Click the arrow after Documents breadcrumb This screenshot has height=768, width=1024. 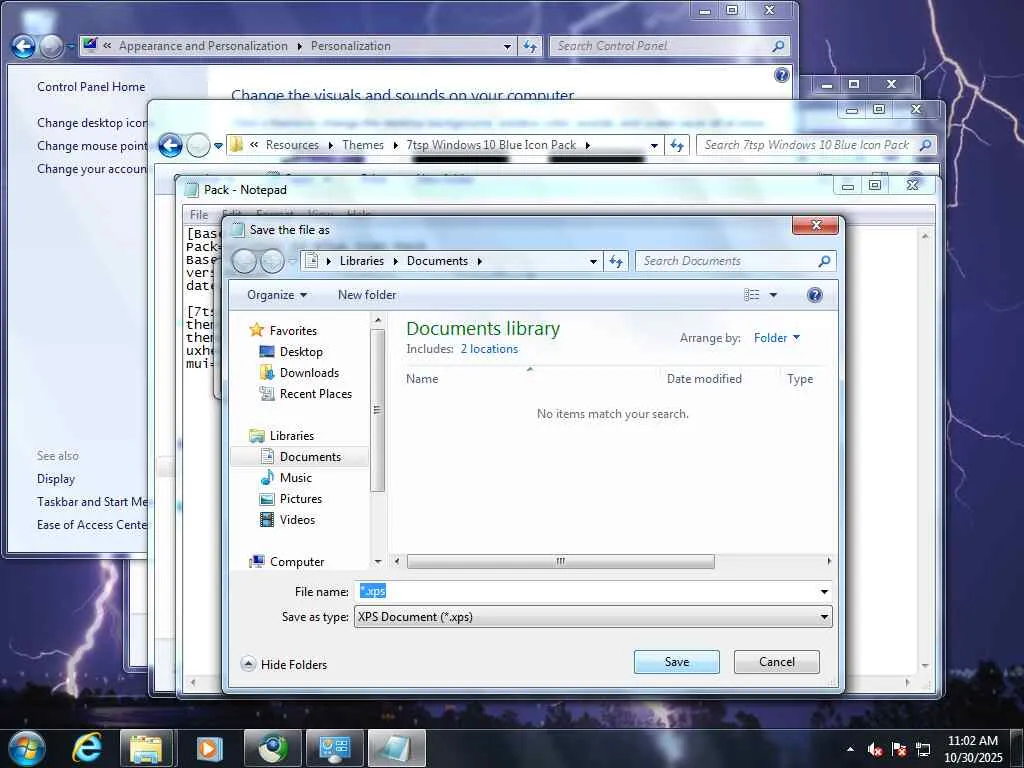click(x=479, y=261)
